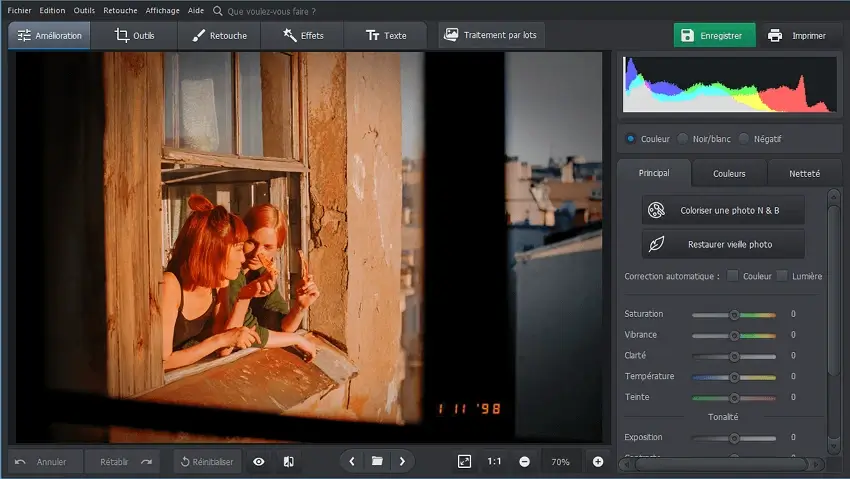
Task: Open the Effets tab
Action: (302, 35)
